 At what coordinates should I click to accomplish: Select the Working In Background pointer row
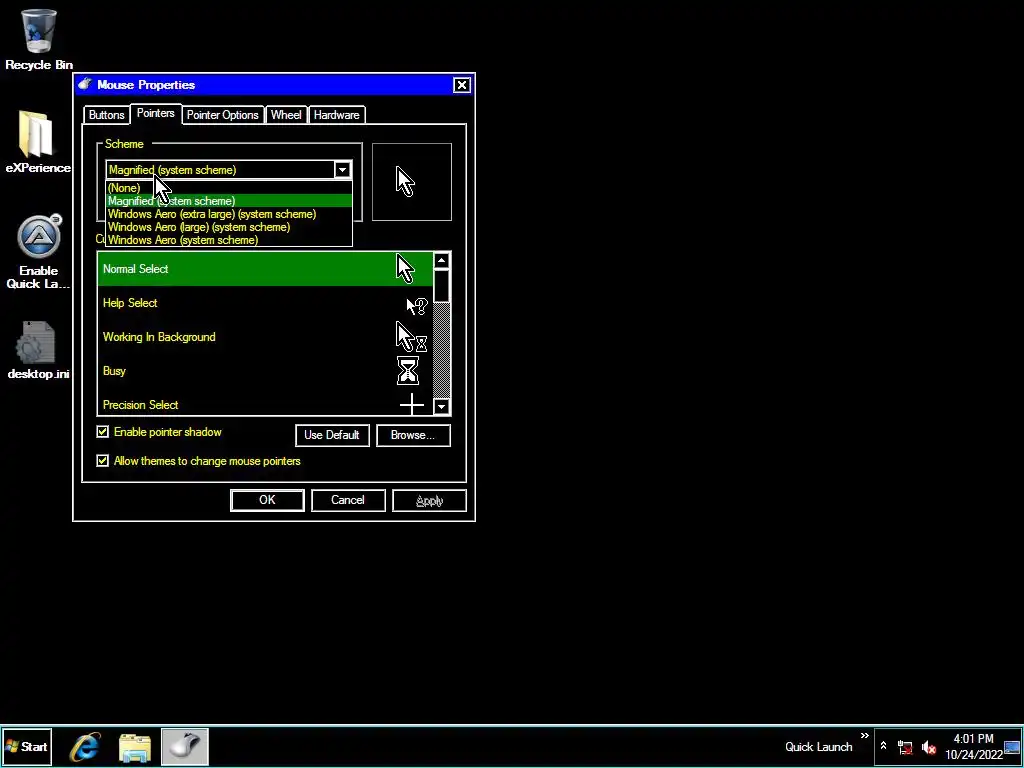point(265,337)
